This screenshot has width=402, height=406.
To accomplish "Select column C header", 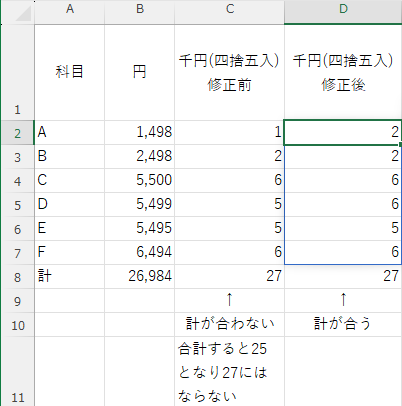I will tap(230, 9).
